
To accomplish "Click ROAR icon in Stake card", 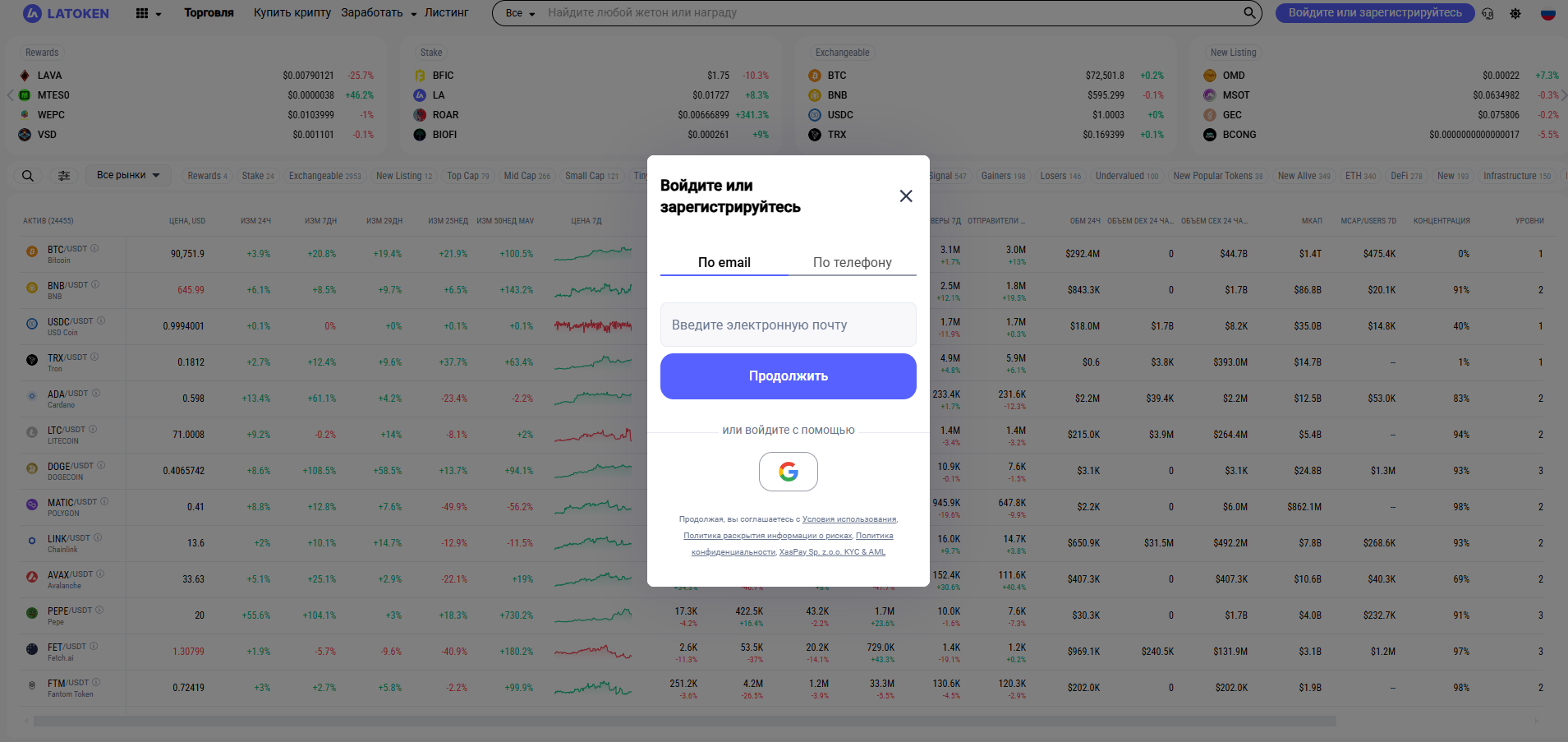I will (420, 115).
